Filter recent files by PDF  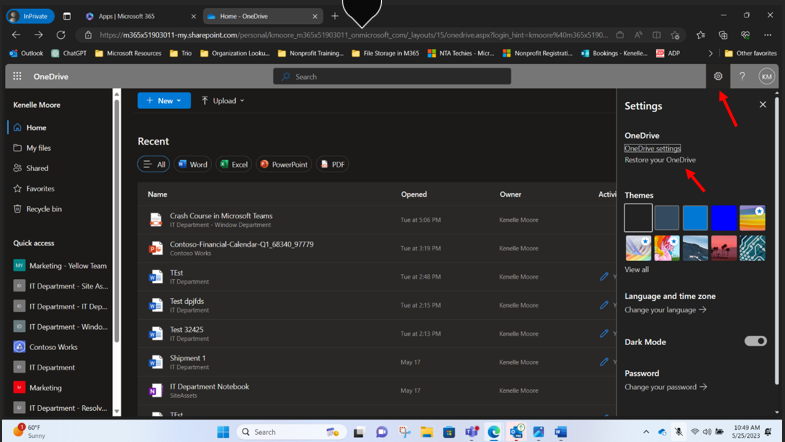[332, 164]
